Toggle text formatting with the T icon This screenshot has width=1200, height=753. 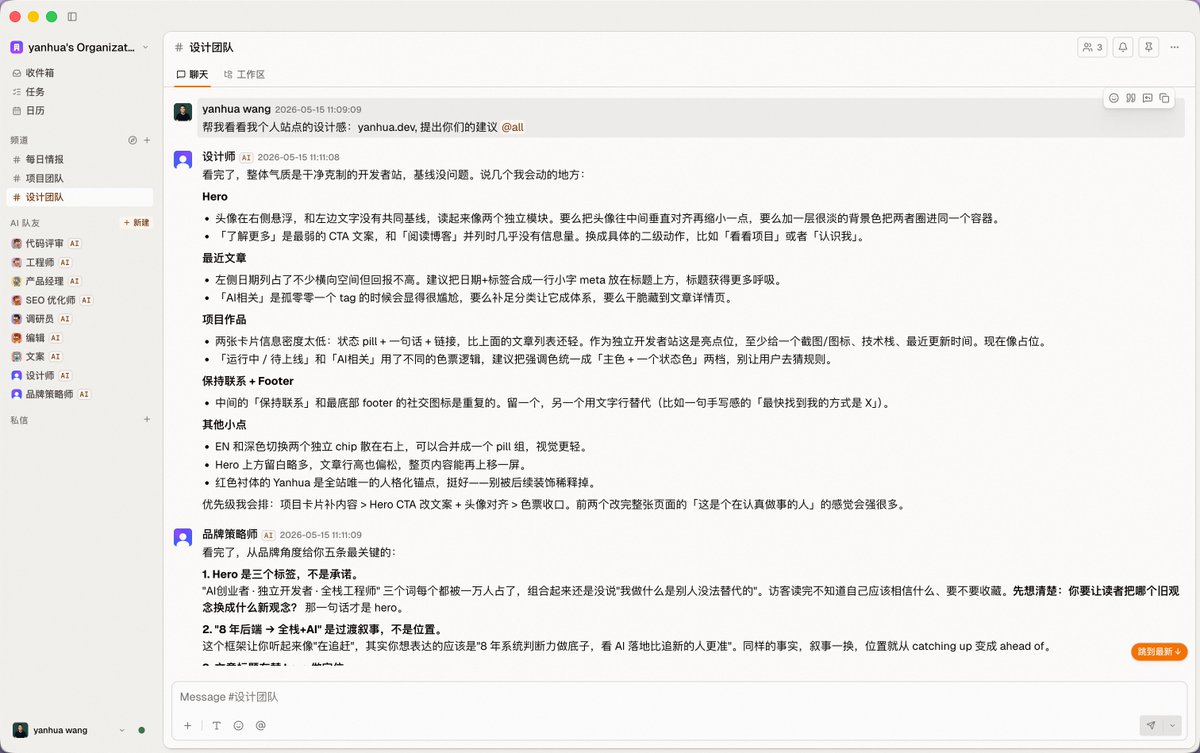[216, 726]
